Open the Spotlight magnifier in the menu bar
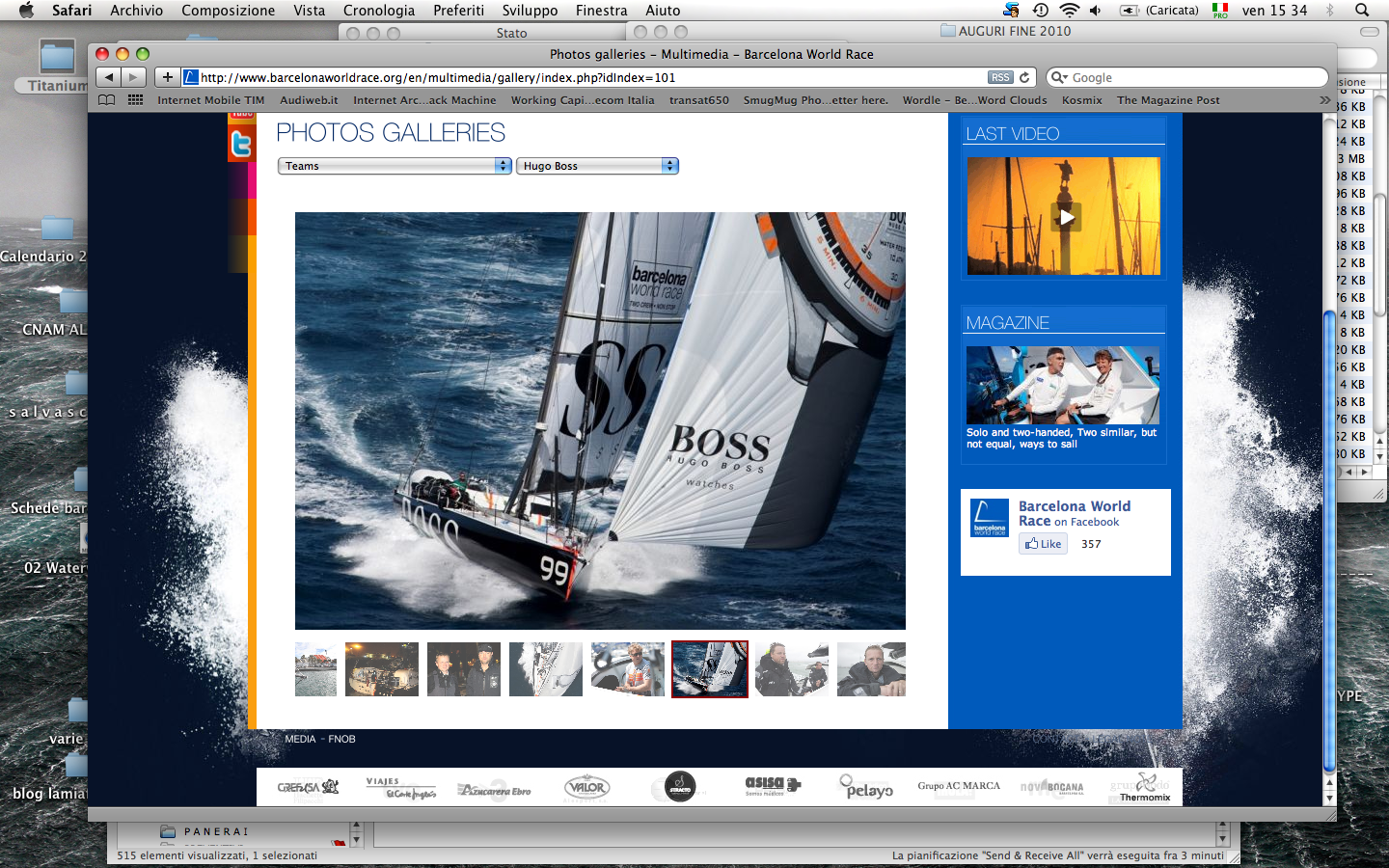This screenshot has width=1389, height=868. (x=1362, y=10)
